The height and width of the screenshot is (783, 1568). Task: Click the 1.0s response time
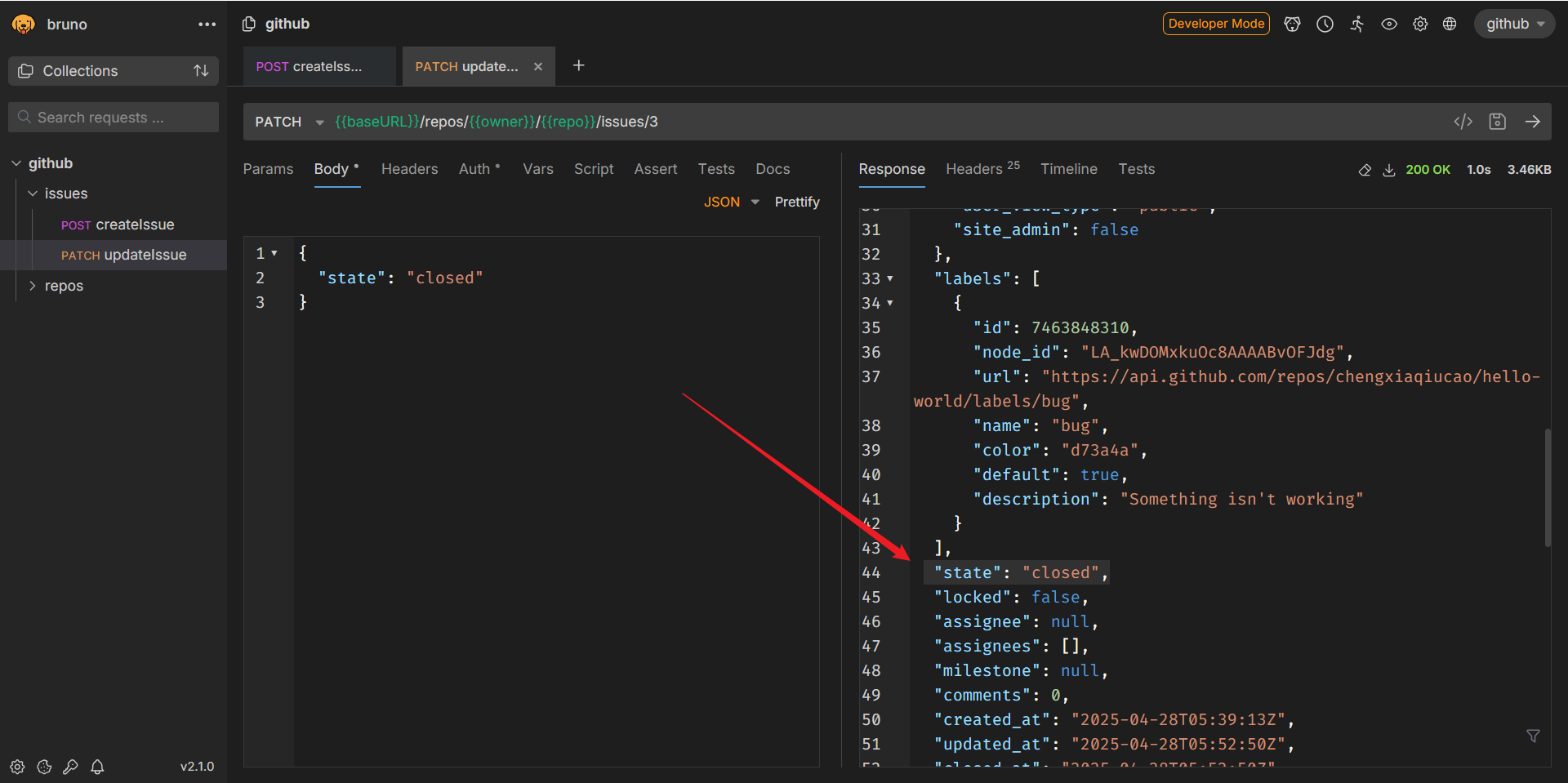point(1478,170)
